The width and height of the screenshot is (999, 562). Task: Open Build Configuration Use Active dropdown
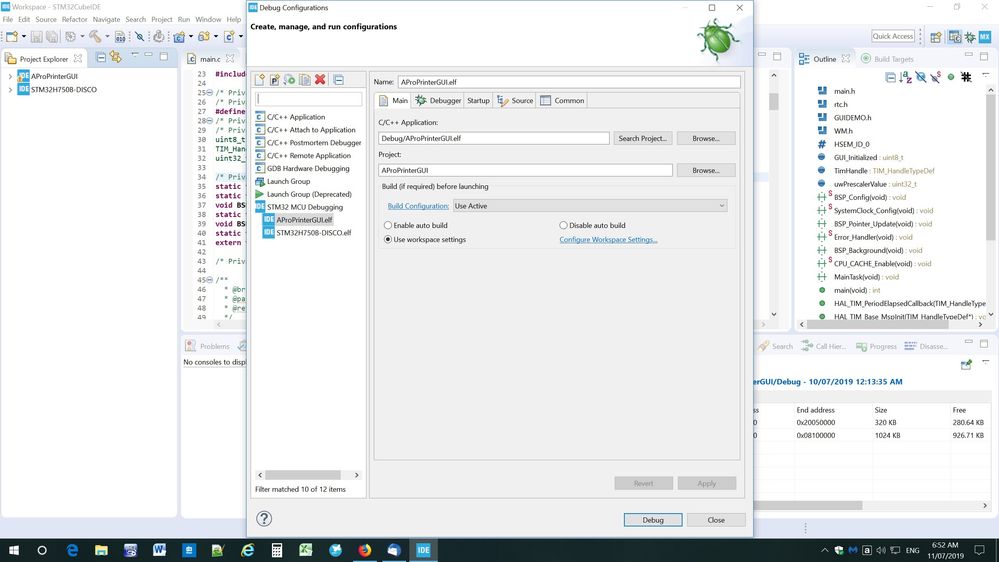(x=589, y=206)
